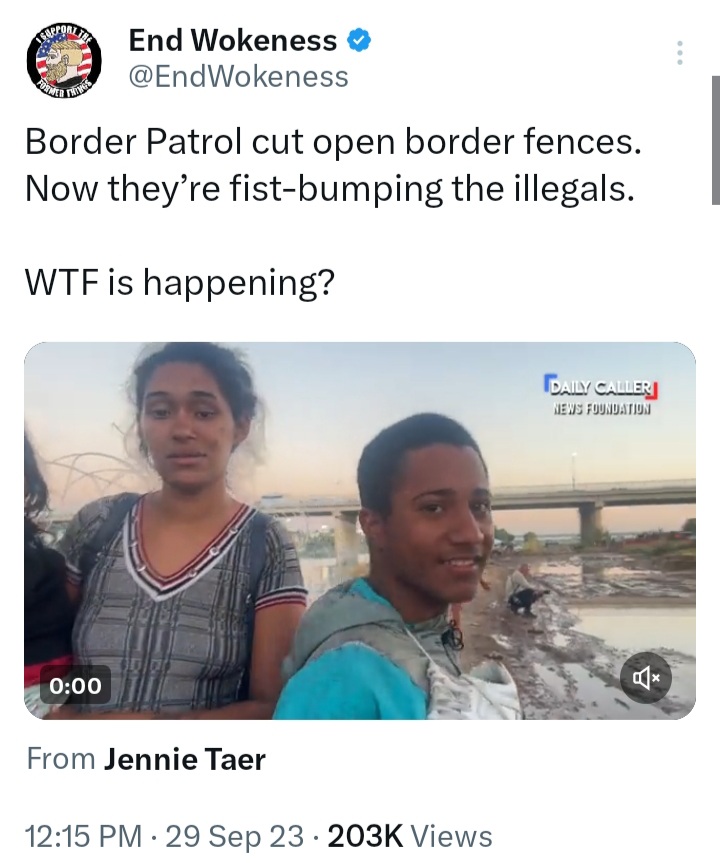Image resolution: width=720 pixels, height=863 pixels.
Task: Open Jennie Taer source profile
Action: (185, 759)
